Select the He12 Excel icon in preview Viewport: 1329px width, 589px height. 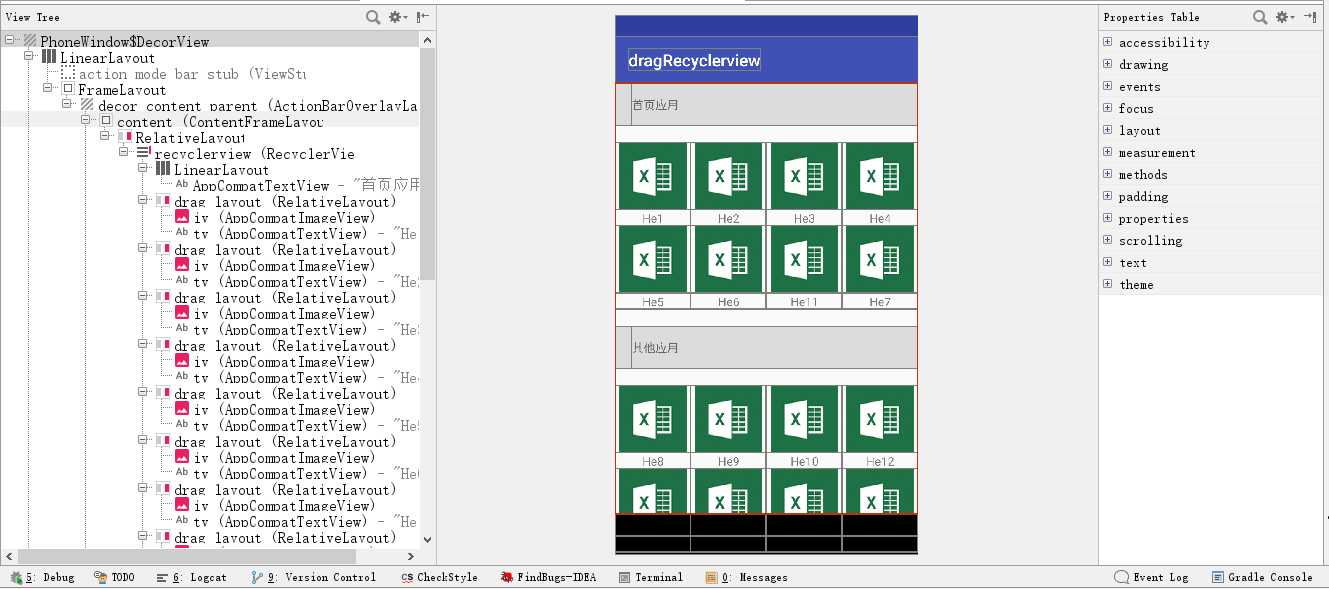880,420
